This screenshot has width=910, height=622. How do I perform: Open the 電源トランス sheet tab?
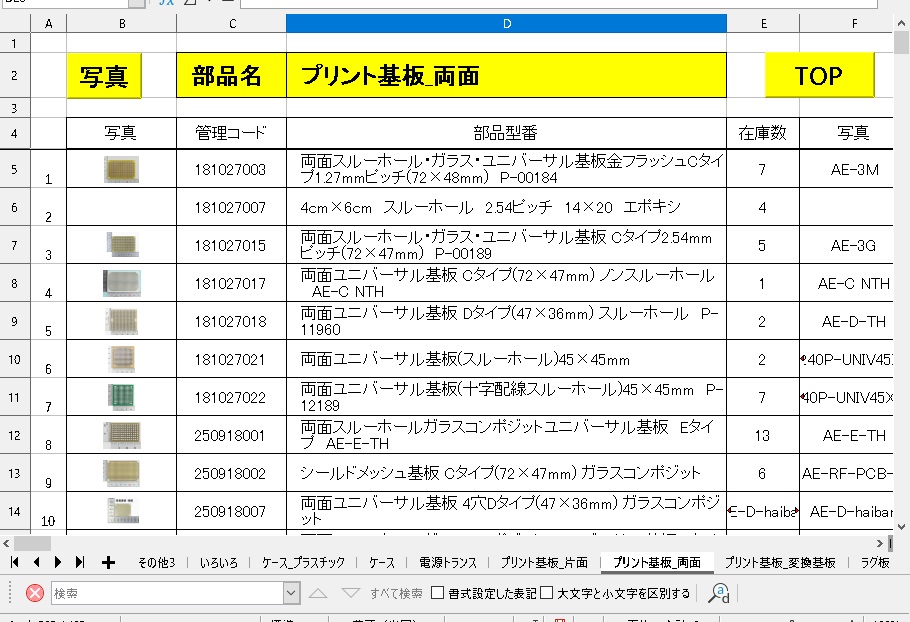447,563
